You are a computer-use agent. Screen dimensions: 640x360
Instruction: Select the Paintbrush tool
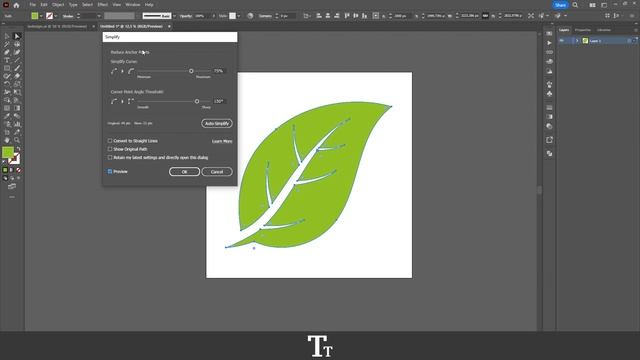pos(17,68)
